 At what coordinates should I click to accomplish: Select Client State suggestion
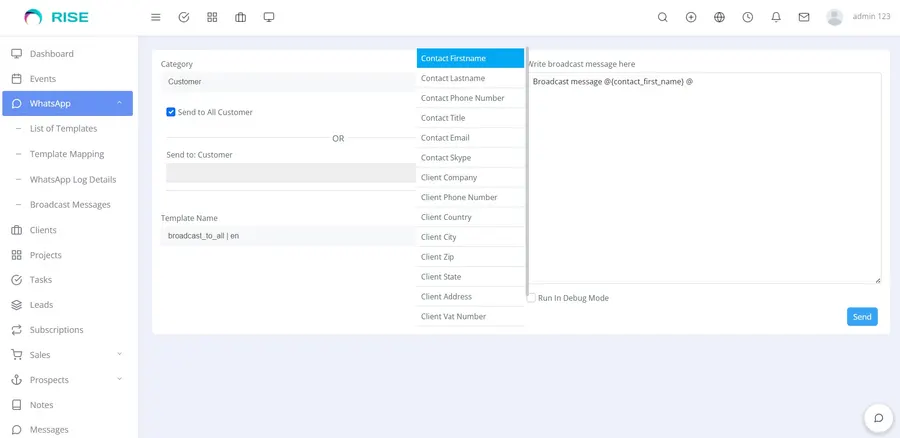(470, 277)
